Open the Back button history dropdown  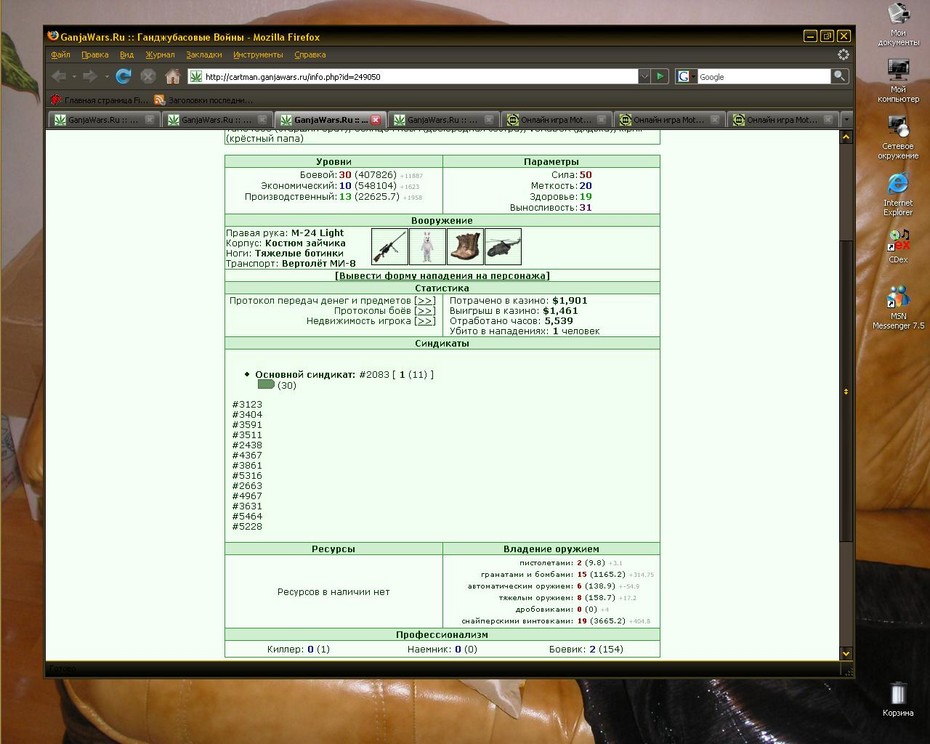coord(74,77)
